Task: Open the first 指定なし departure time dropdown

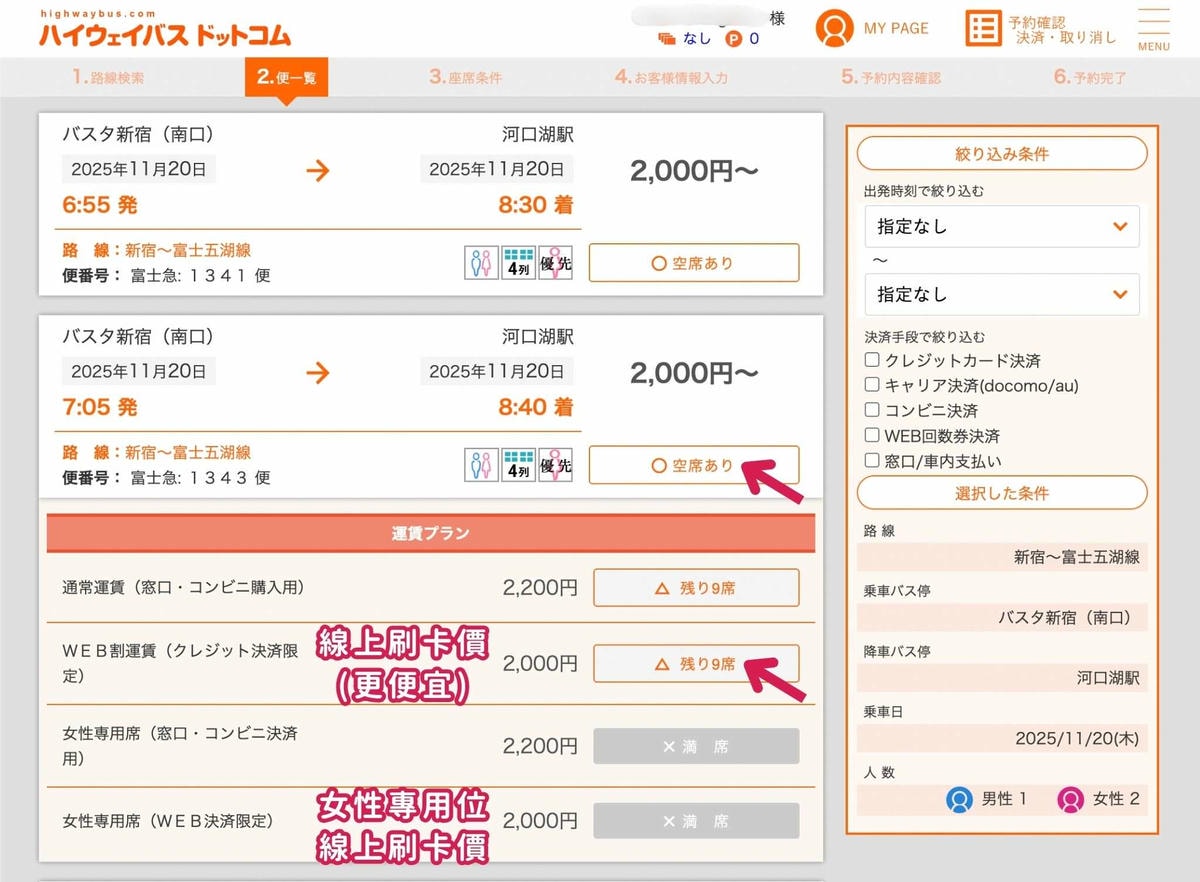Action: coord(1002,227)
